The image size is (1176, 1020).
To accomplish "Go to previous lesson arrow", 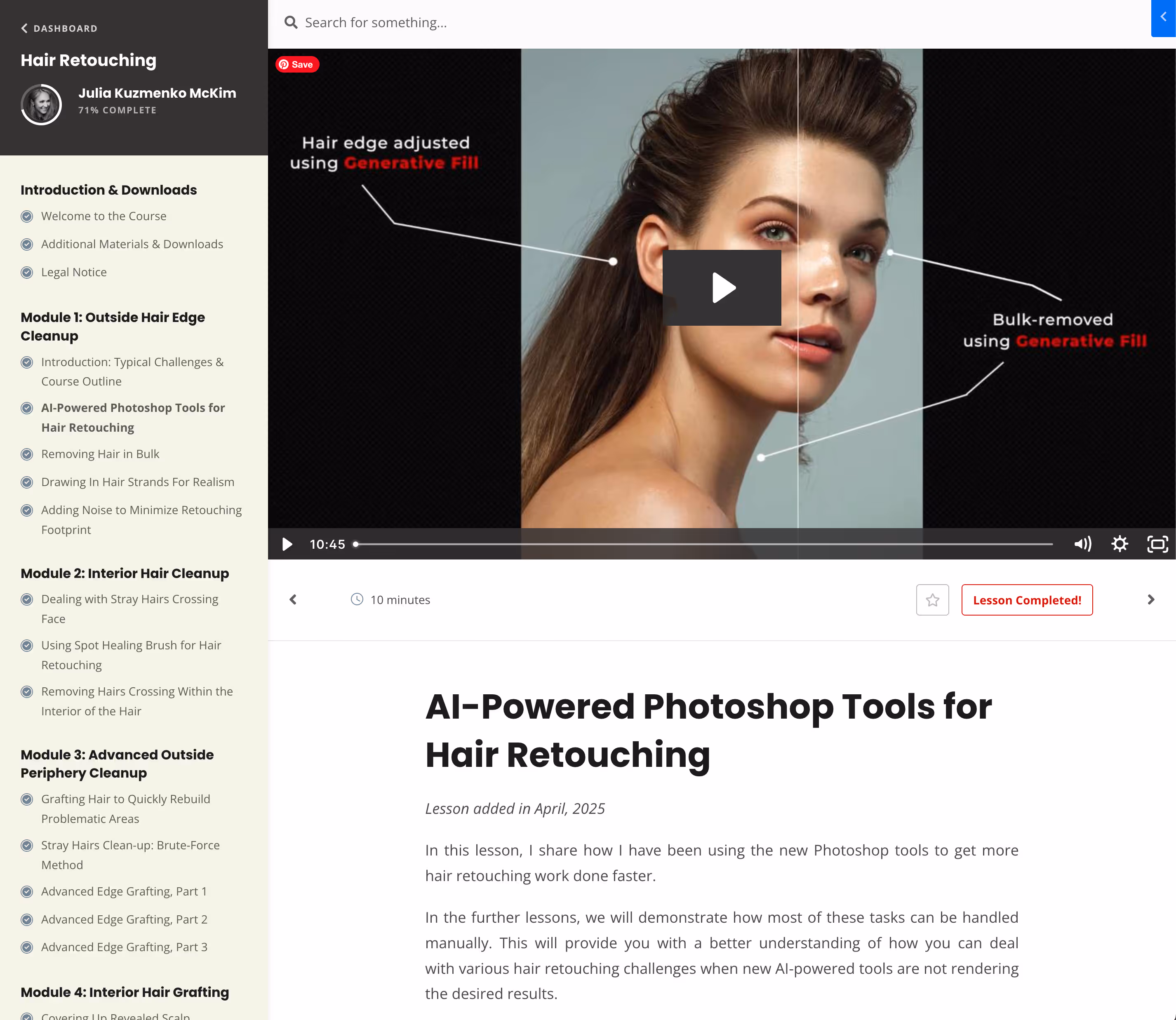I will (x=293, y=599).
